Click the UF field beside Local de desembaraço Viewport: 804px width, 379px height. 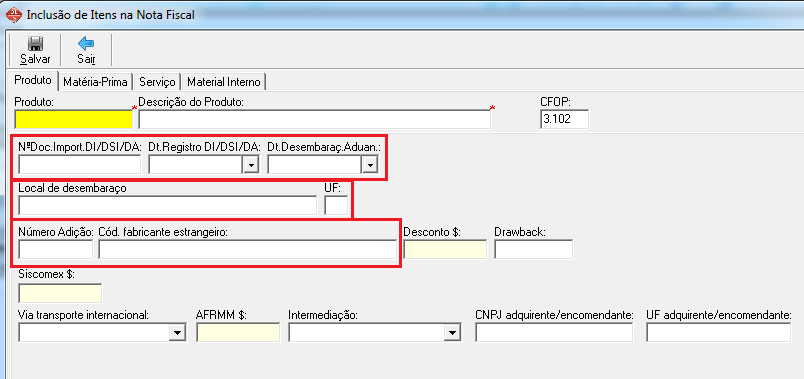pos(336,206)
